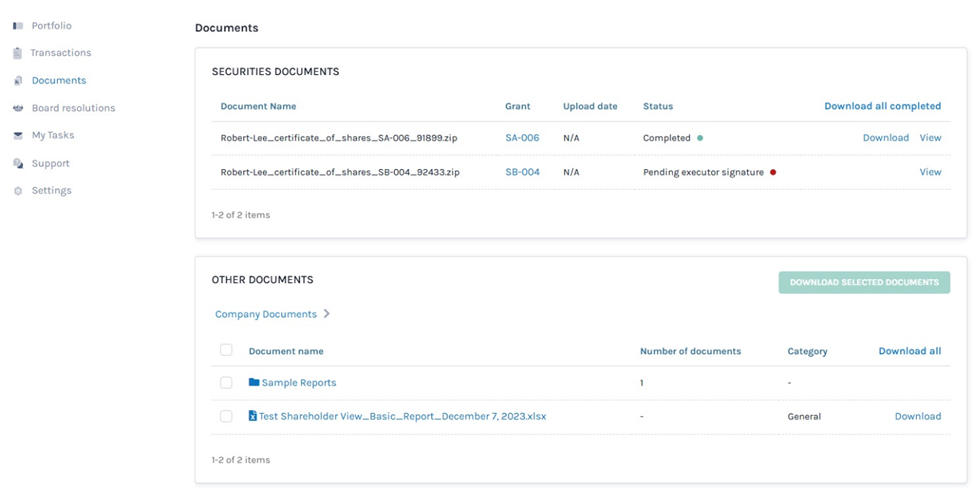Click Download all completed link

(x=882, y=106)
